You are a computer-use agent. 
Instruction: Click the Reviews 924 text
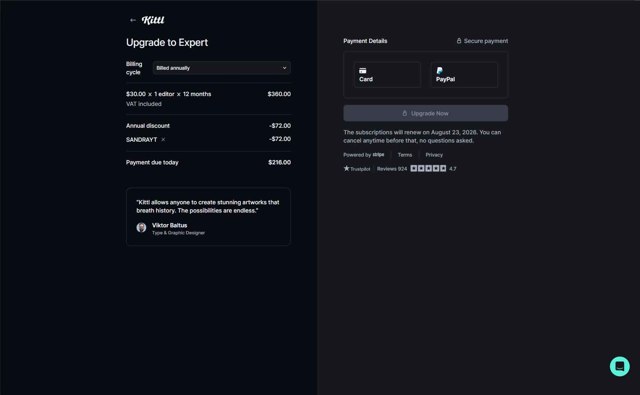[392, 169]
